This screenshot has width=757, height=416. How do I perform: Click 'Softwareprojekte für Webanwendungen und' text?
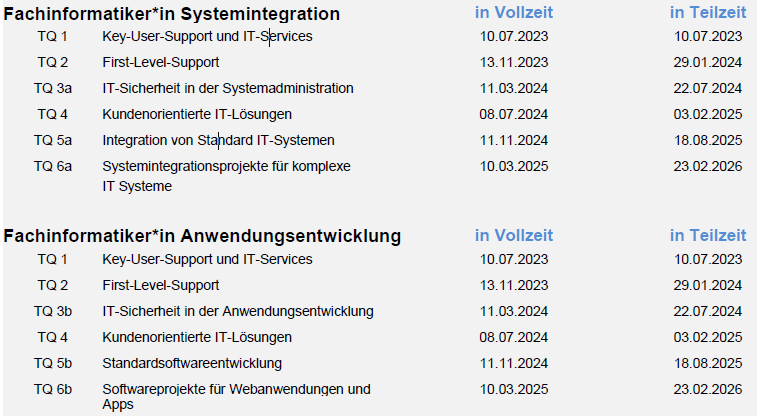click(236, 389)
